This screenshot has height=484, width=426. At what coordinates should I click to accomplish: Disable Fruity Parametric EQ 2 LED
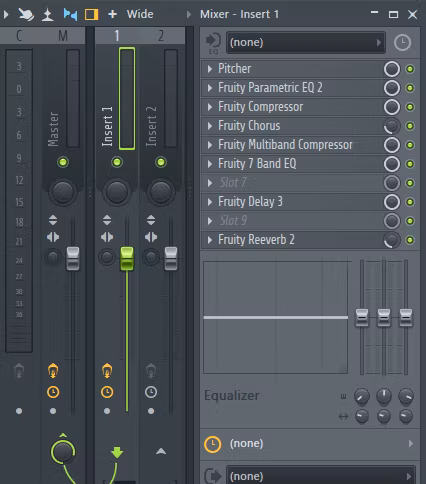(410, 88)
